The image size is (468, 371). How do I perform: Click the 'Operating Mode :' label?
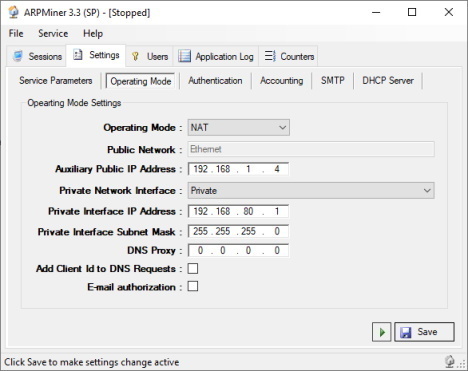143,128
